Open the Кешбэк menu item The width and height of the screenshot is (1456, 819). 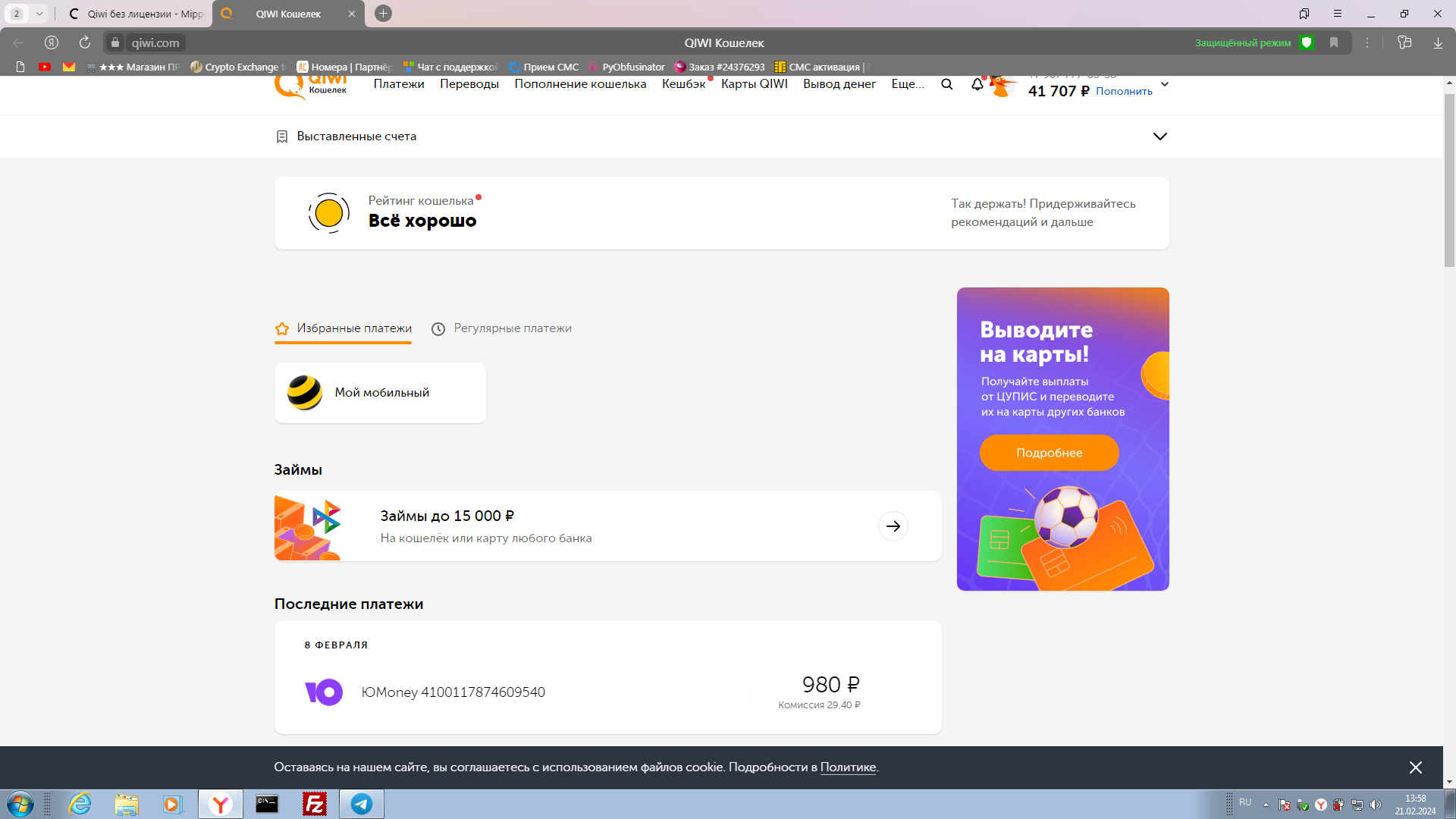point(684,84)
